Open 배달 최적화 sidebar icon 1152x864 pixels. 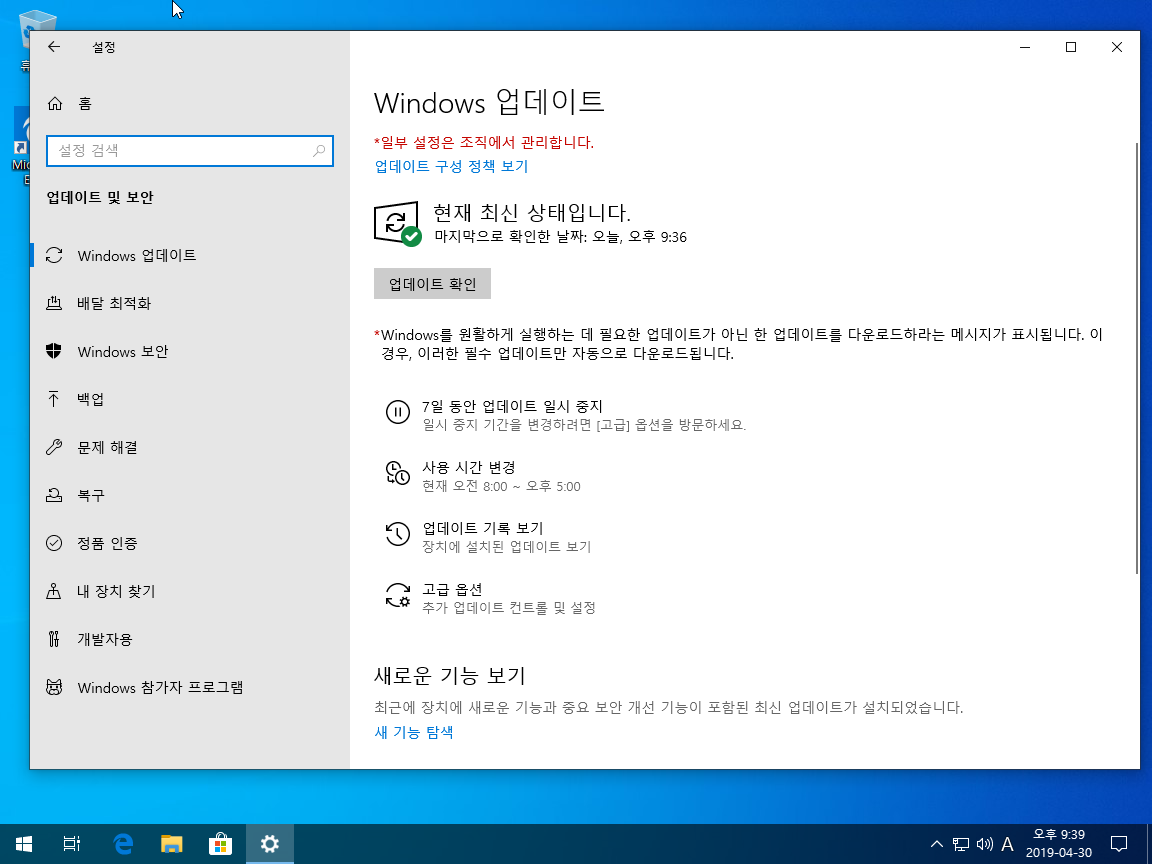pyautogui.click(x=54, y=303)
